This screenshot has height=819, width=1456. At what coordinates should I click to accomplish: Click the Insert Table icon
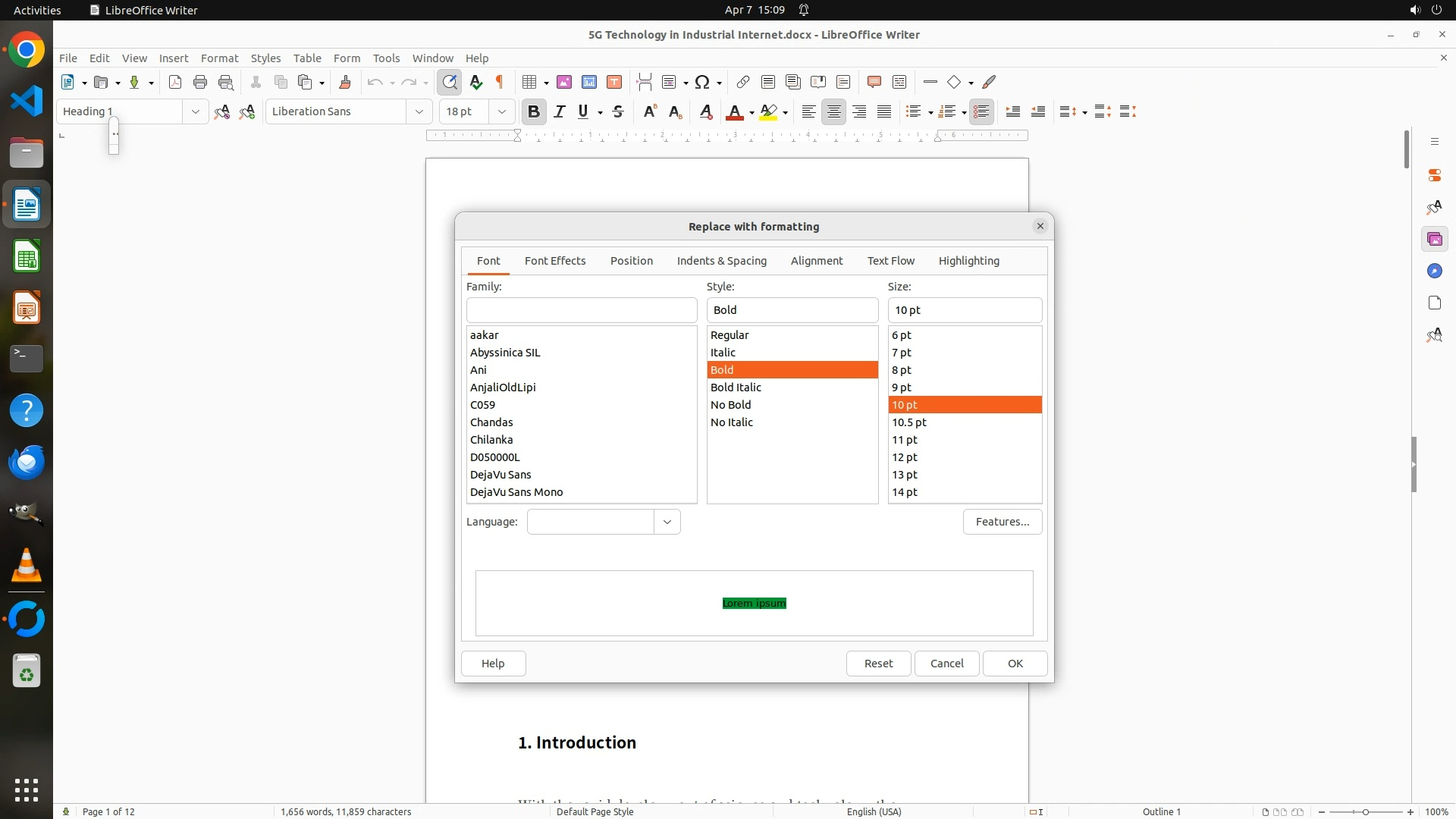click(x=530, y=82)
